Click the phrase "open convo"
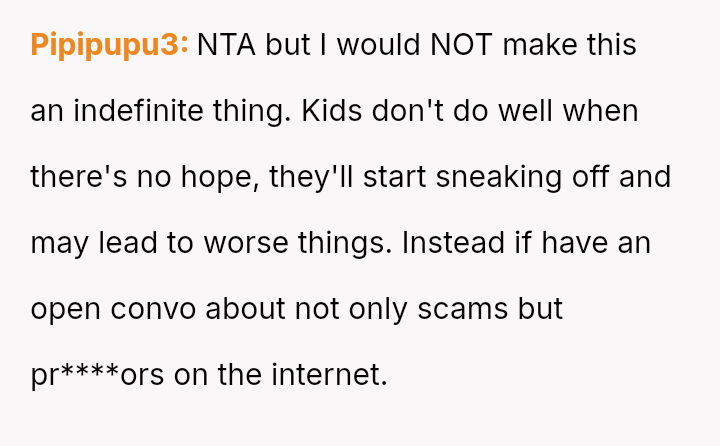 [112, 309]
